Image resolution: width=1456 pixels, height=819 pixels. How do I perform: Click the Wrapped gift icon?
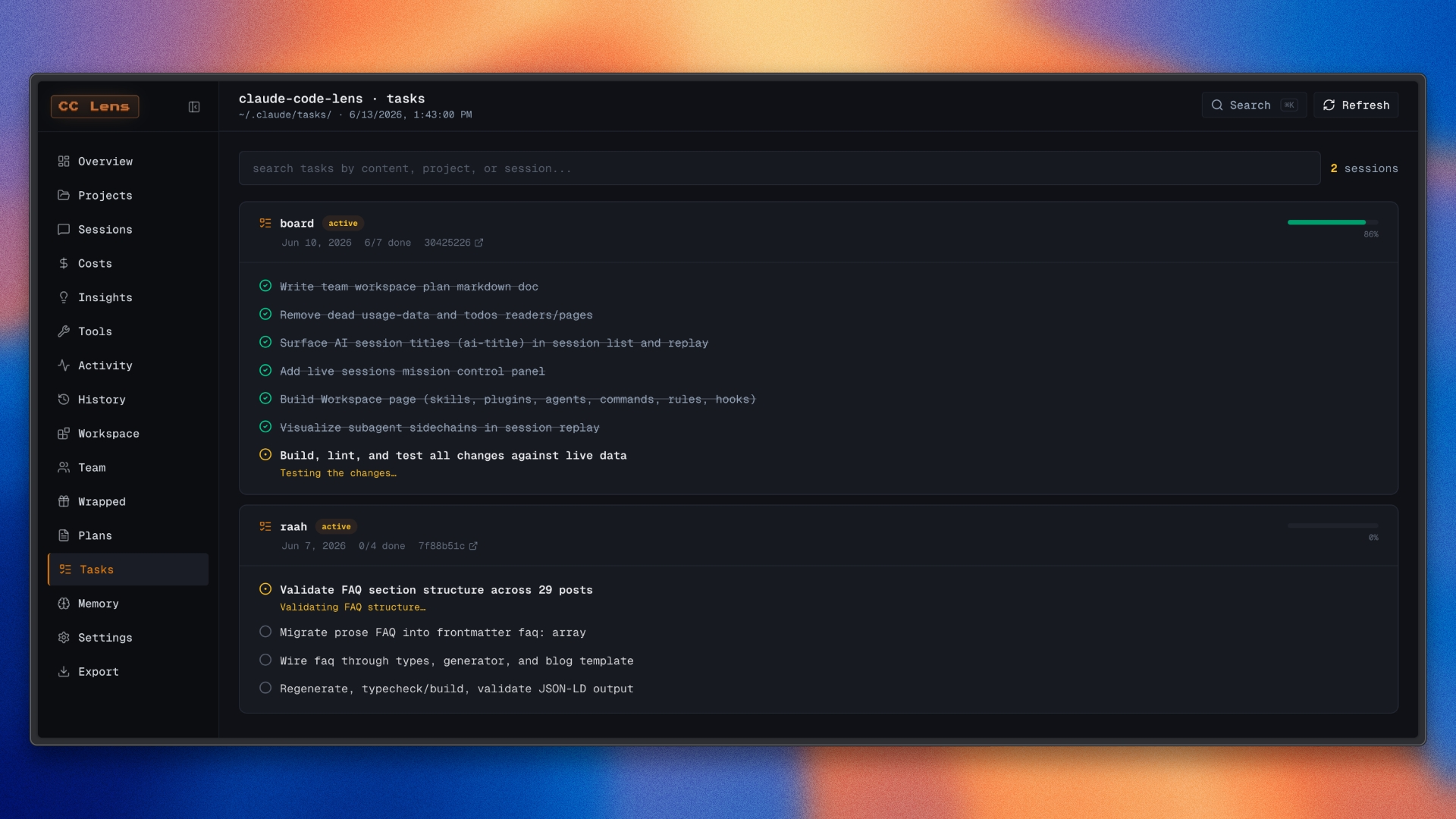click(x=64, y=502)
